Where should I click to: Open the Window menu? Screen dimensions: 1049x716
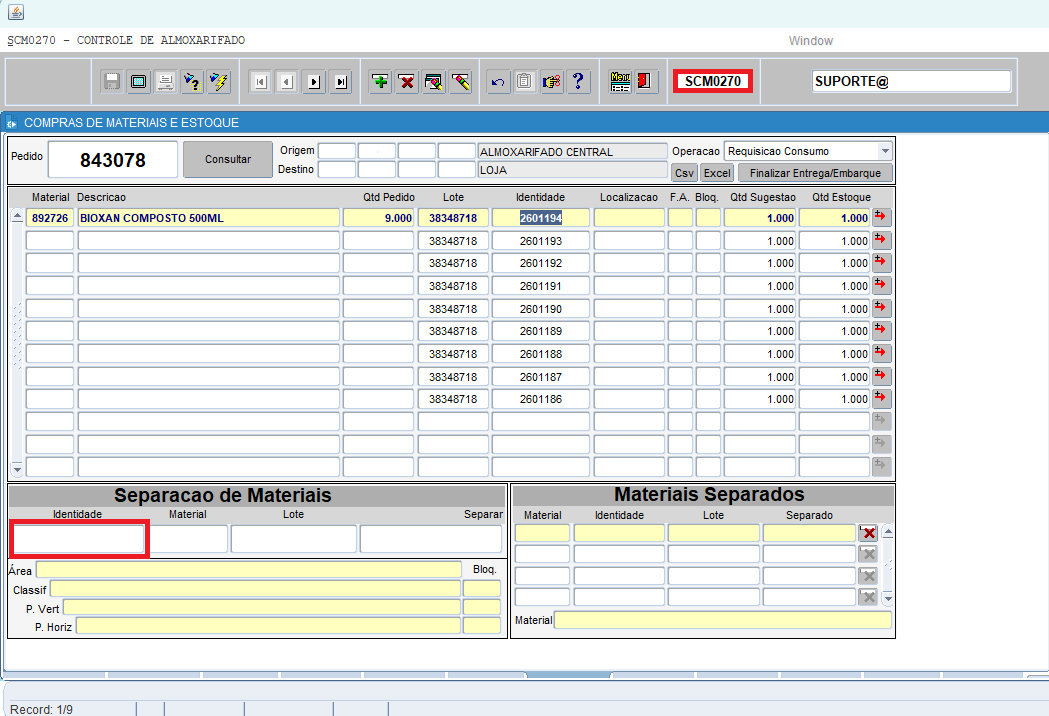[x=810, y=41]
